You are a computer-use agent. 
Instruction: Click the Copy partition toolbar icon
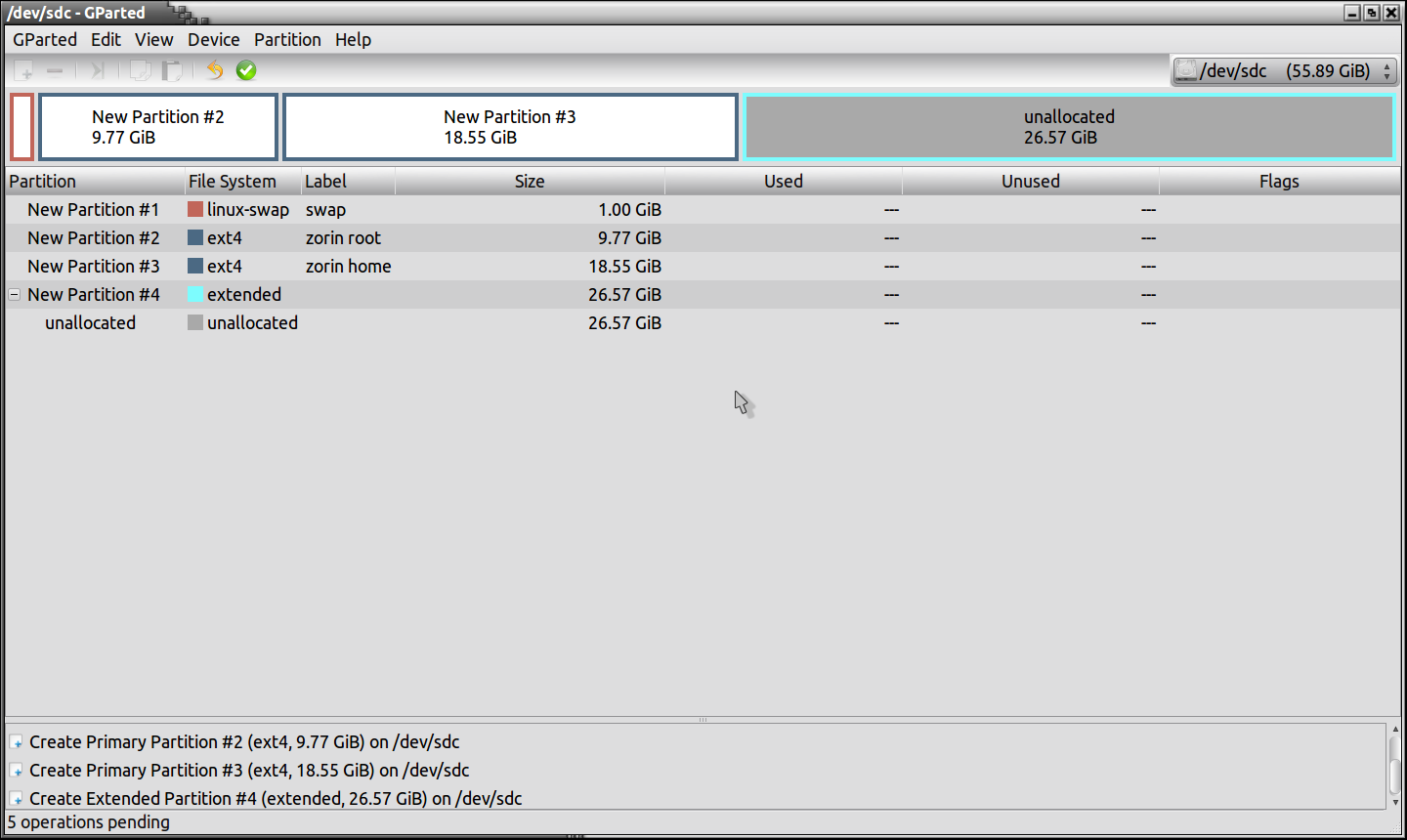[x=141, y=70]
